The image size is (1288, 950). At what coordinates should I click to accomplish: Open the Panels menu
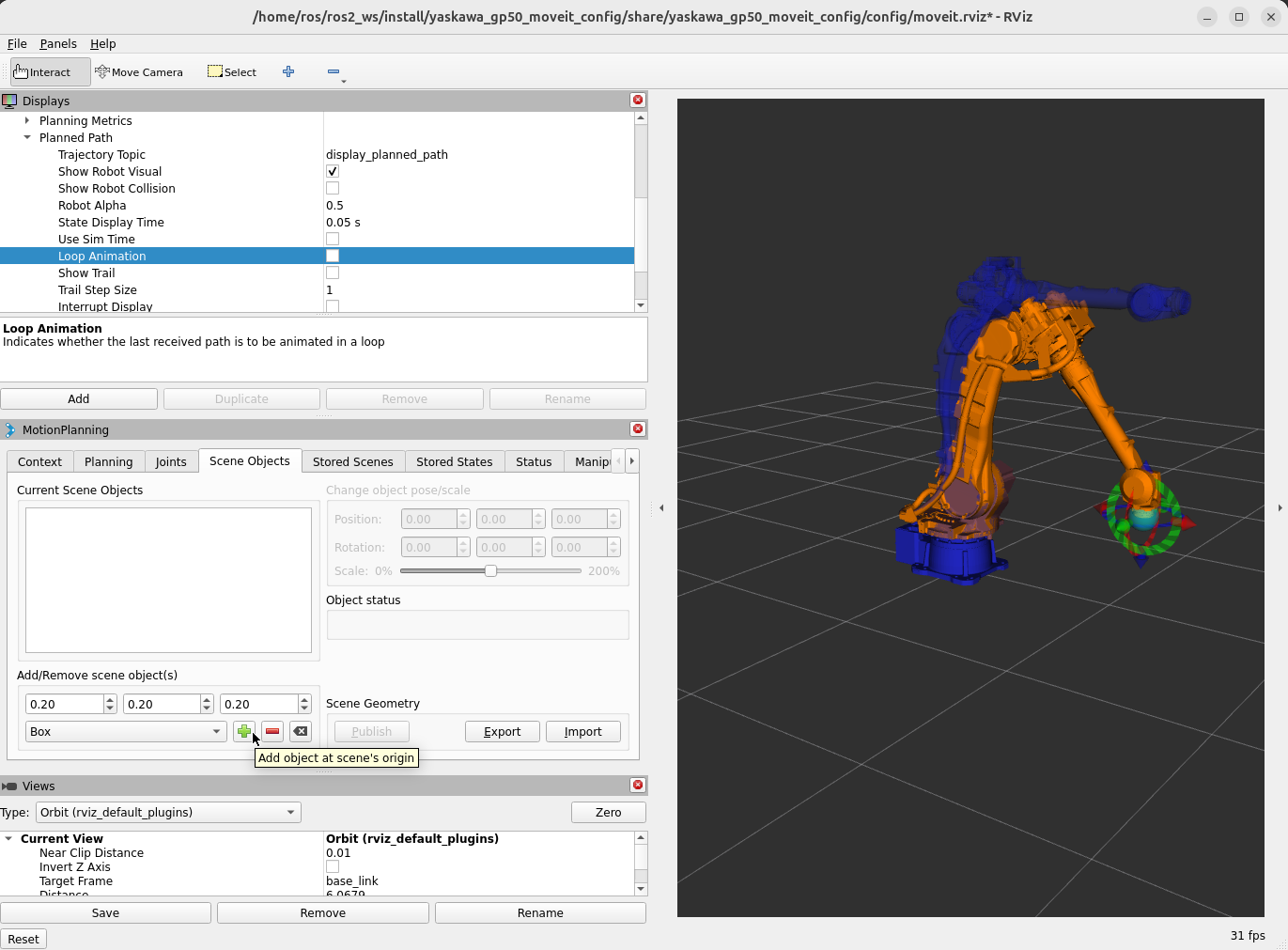point(58,43)
